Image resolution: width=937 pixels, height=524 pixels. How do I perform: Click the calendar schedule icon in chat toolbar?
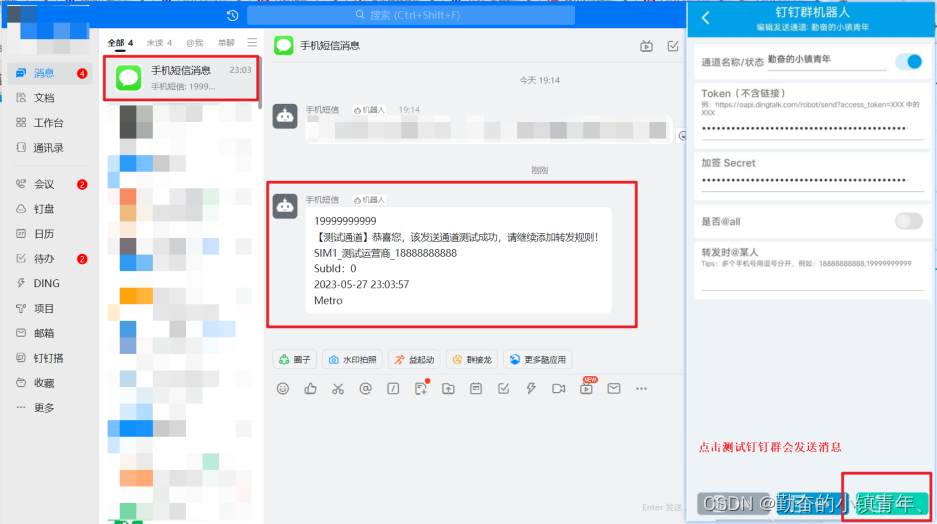point(476,389)
